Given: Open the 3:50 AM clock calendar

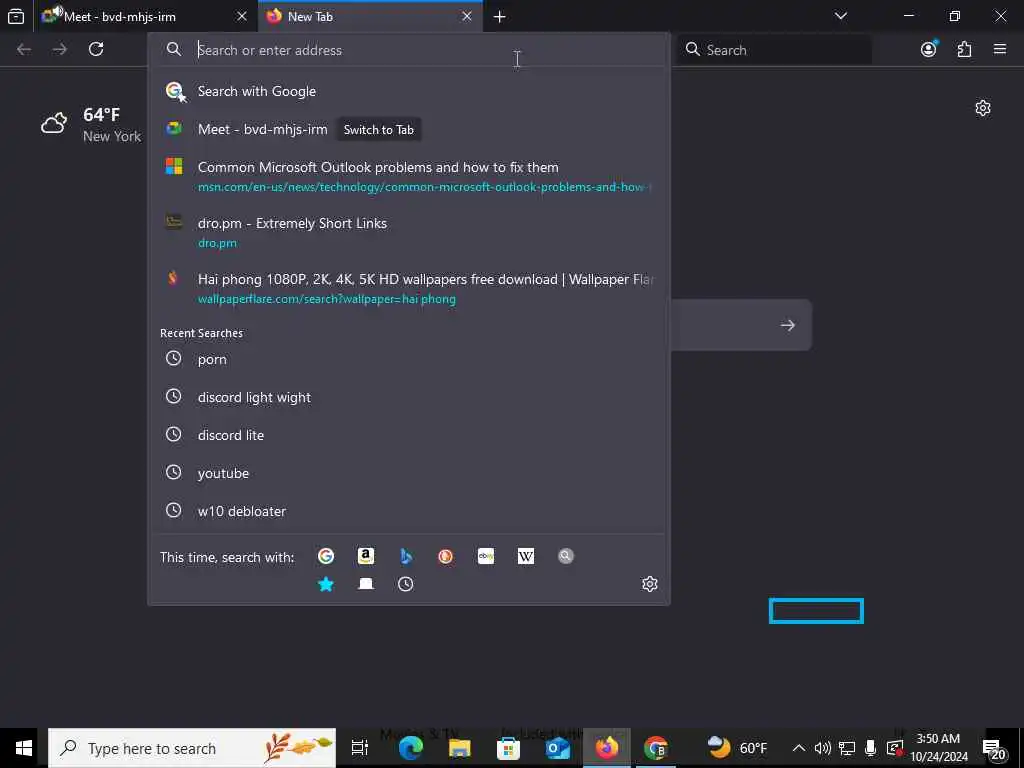Looking at the screenshot, I should click(938, 748).
